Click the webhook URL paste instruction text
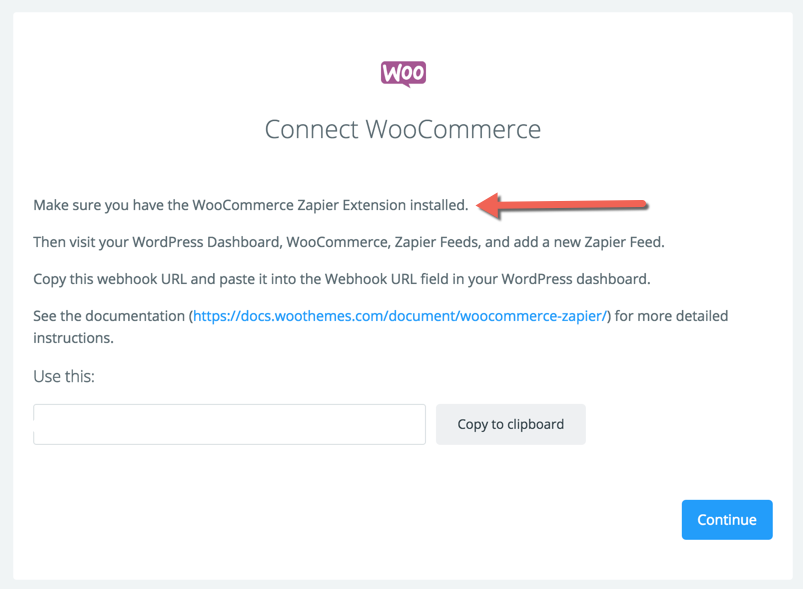 pos(340,278)
